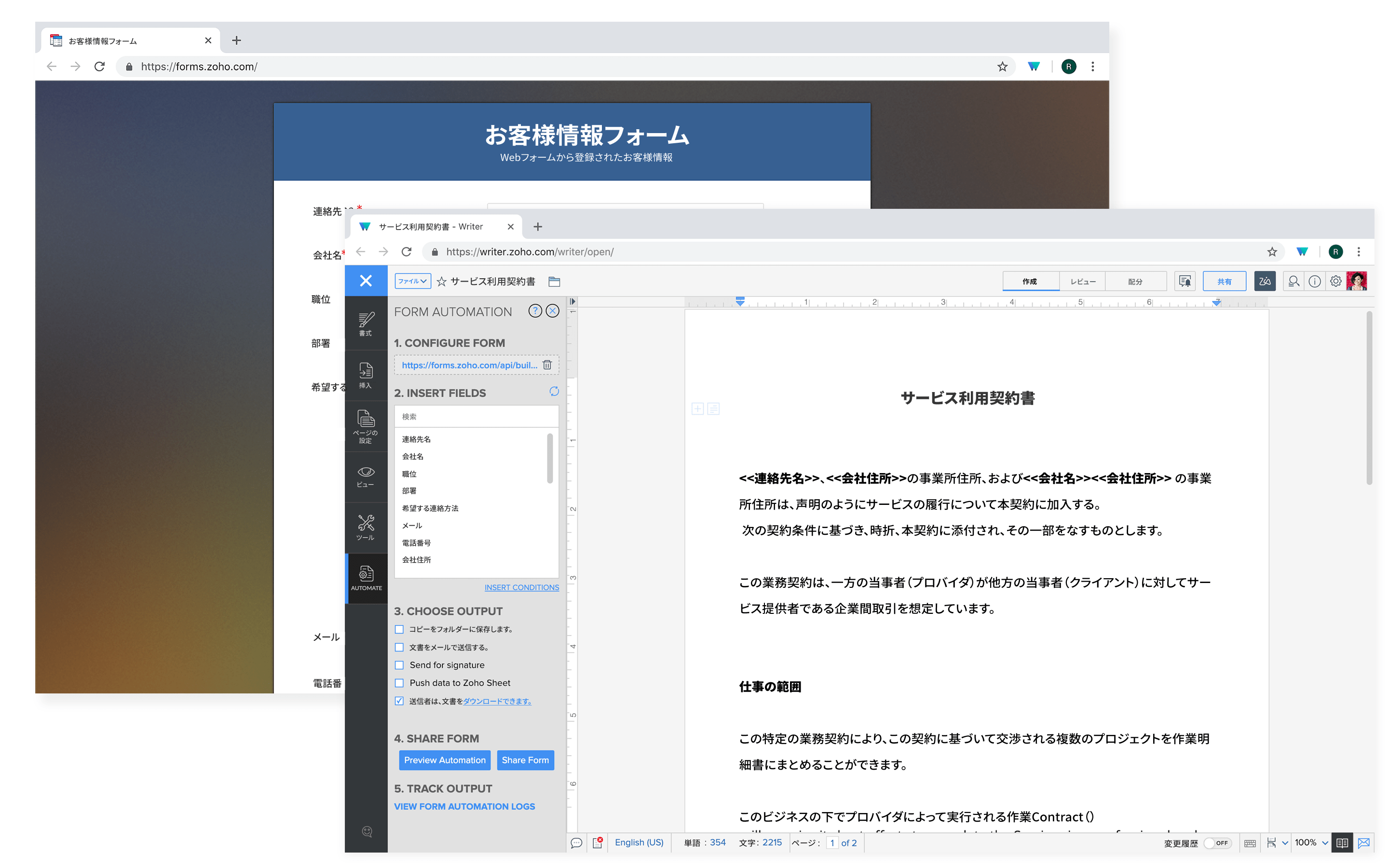Click the right indent marker on ruler
1389x868 pixels.
pos(1216,302)
